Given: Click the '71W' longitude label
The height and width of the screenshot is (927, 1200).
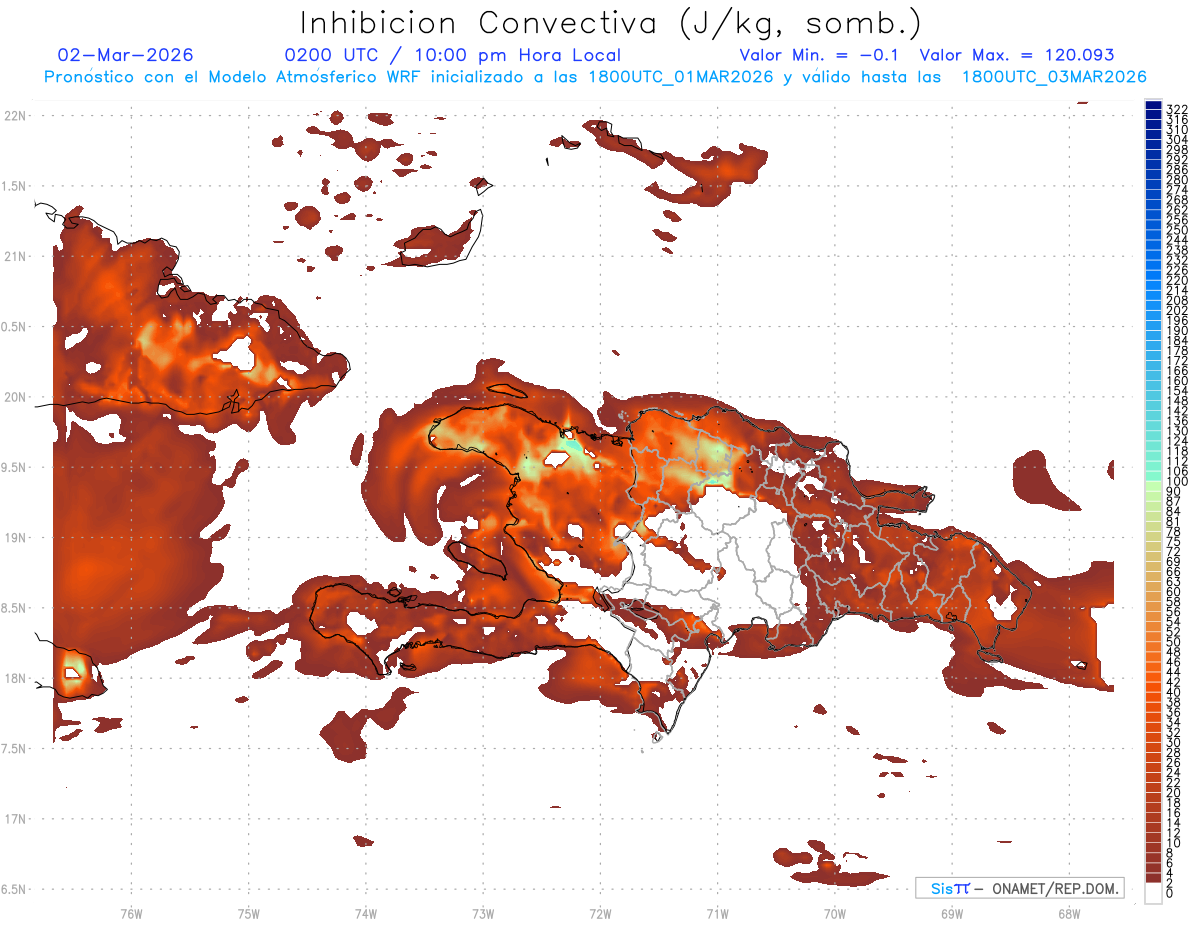Looking at the screenshot, I should tap(717, 913).
